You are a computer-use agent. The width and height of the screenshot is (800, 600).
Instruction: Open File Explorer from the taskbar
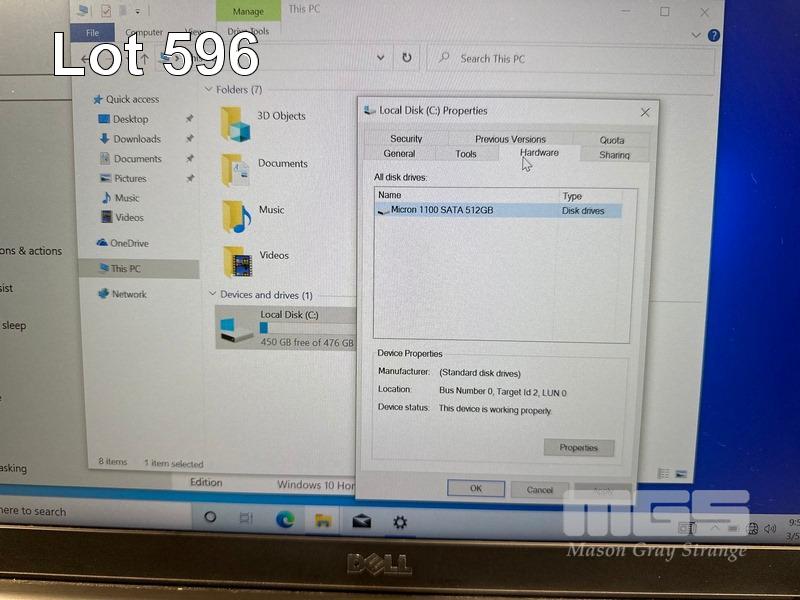click(323, 520)
